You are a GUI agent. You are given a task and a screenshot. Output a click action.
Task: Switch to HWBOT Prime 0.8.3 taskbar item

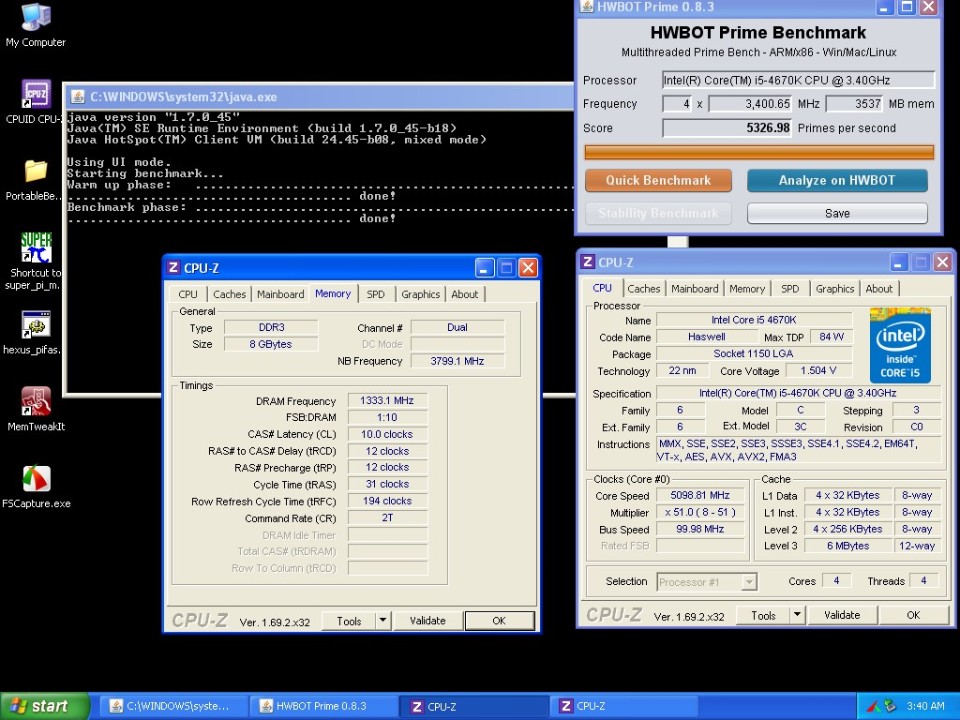click(323, 707)
